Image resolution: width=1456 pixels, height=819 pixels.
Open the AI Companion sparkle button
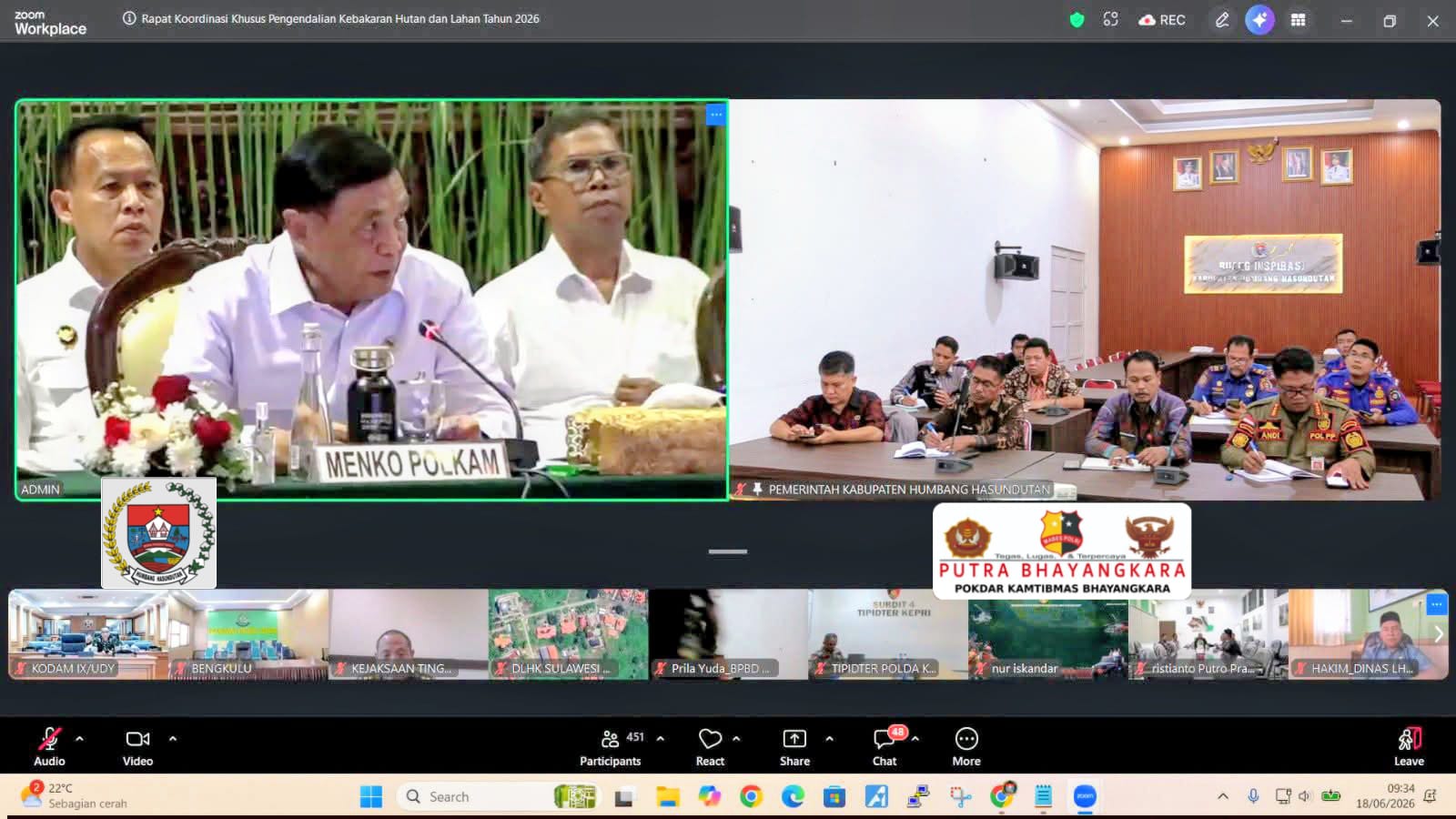[x=1259, y=20]
